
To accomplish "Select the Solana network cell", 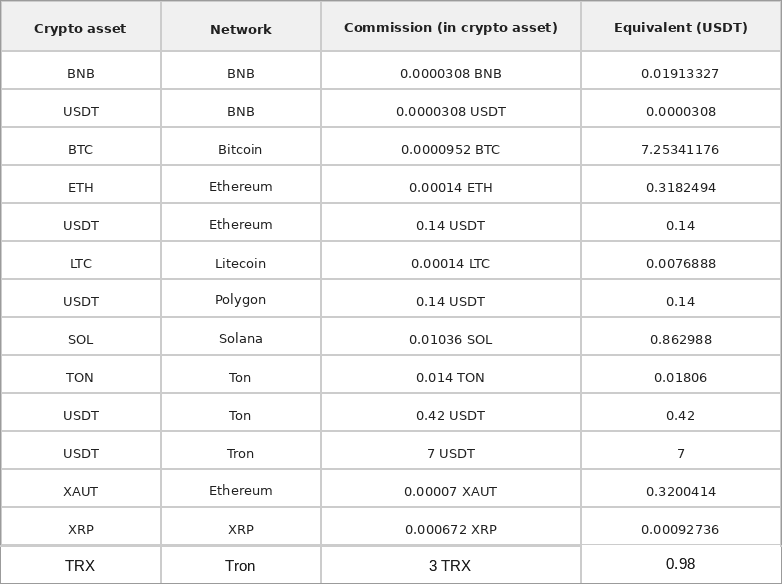I will 240,339.
